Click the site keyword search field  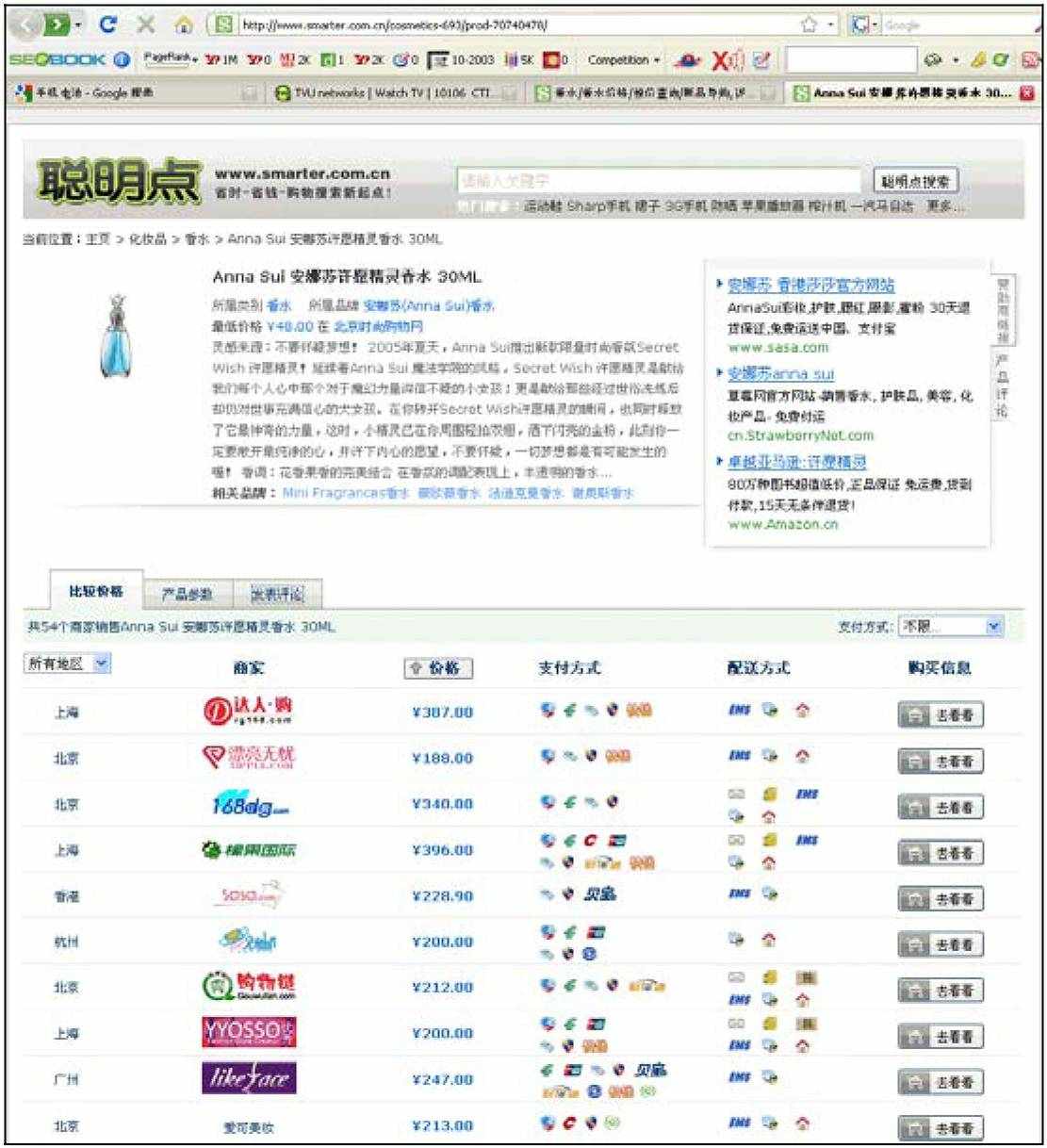tap(659, 180)
